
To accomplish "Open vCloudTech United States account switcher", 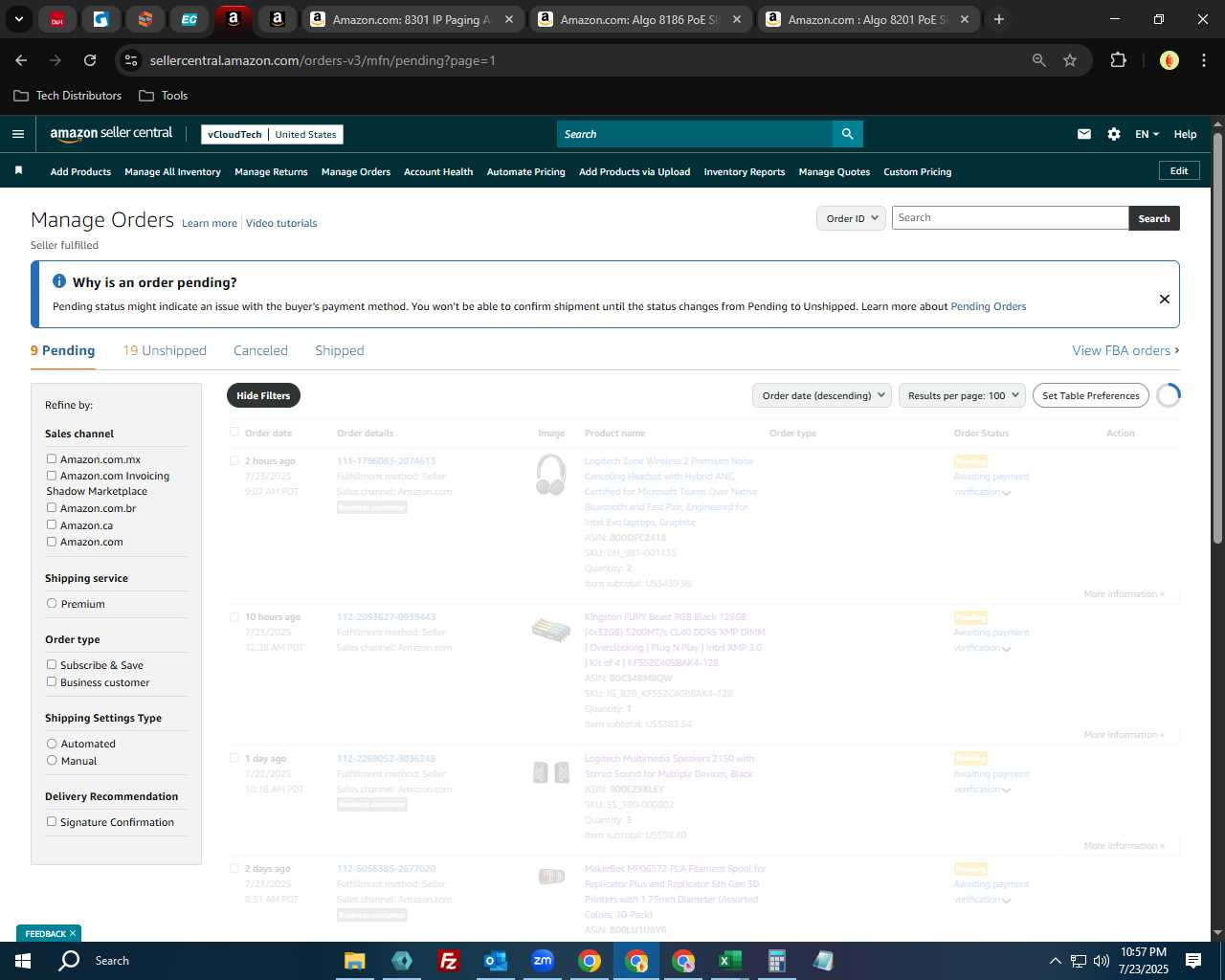I will (x=273, y=134).
